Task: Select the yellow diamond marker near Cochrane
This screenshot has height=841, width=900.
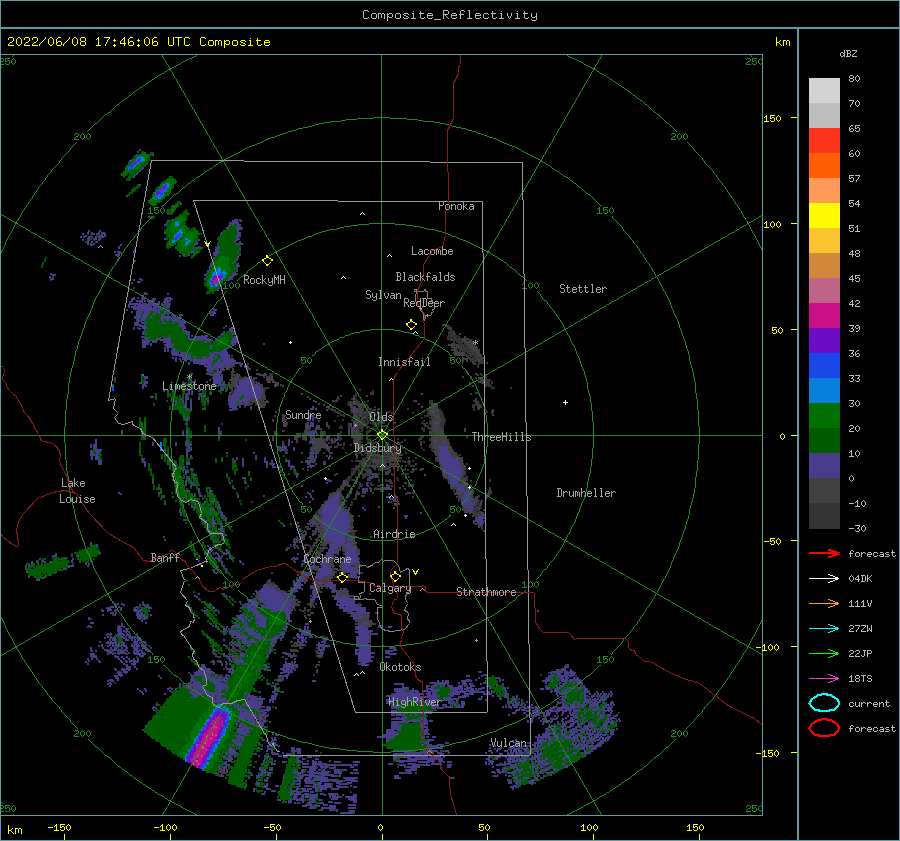Action: pyautogui.click(x=343, y=577)
